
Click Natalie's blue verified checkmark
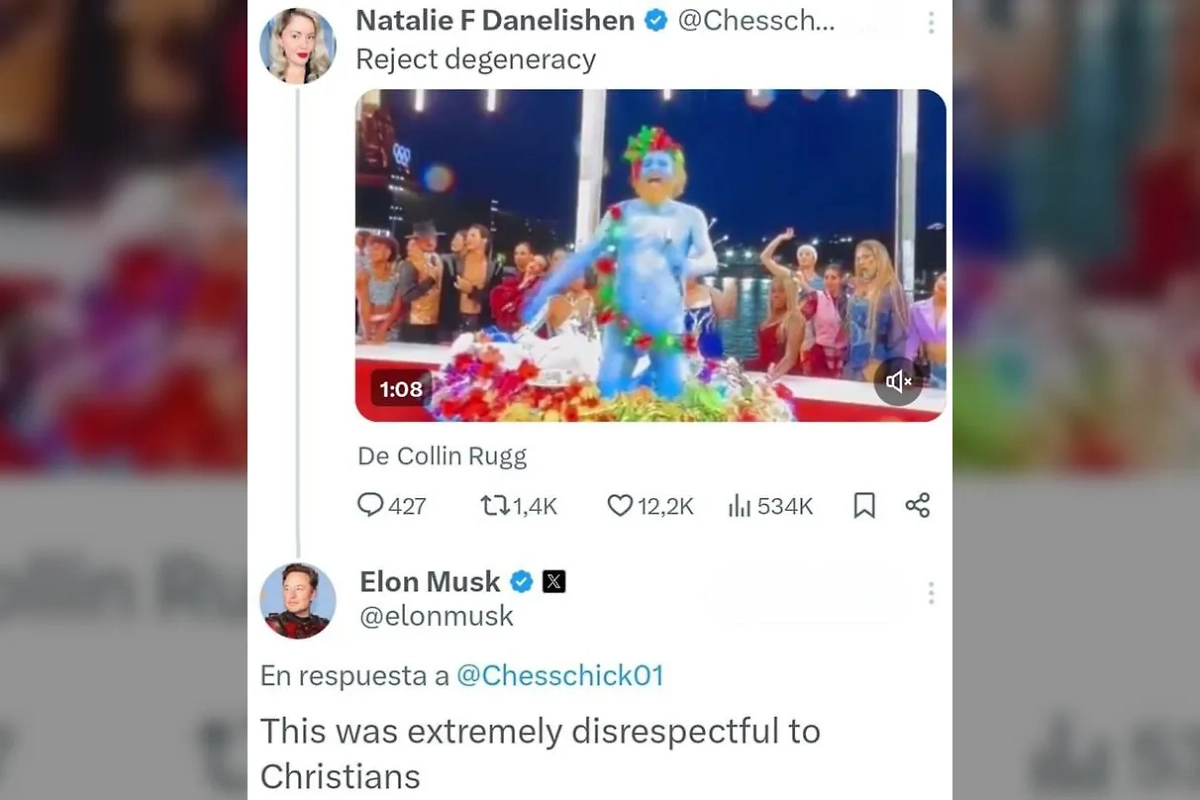pyautogui.click(x=656, y=20)
